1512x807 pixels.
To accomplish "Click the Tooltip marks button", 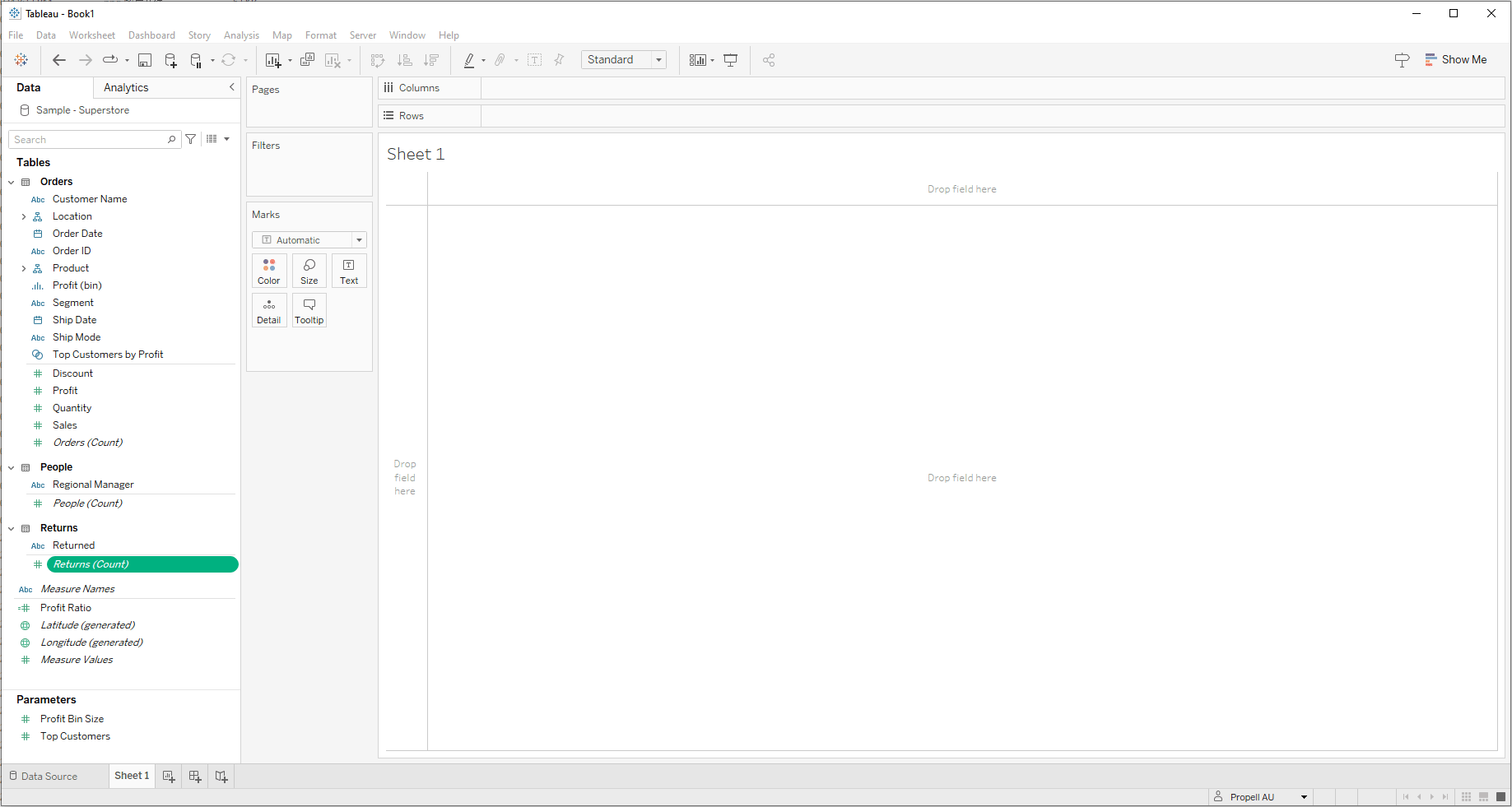I will [x=309, y=311].
